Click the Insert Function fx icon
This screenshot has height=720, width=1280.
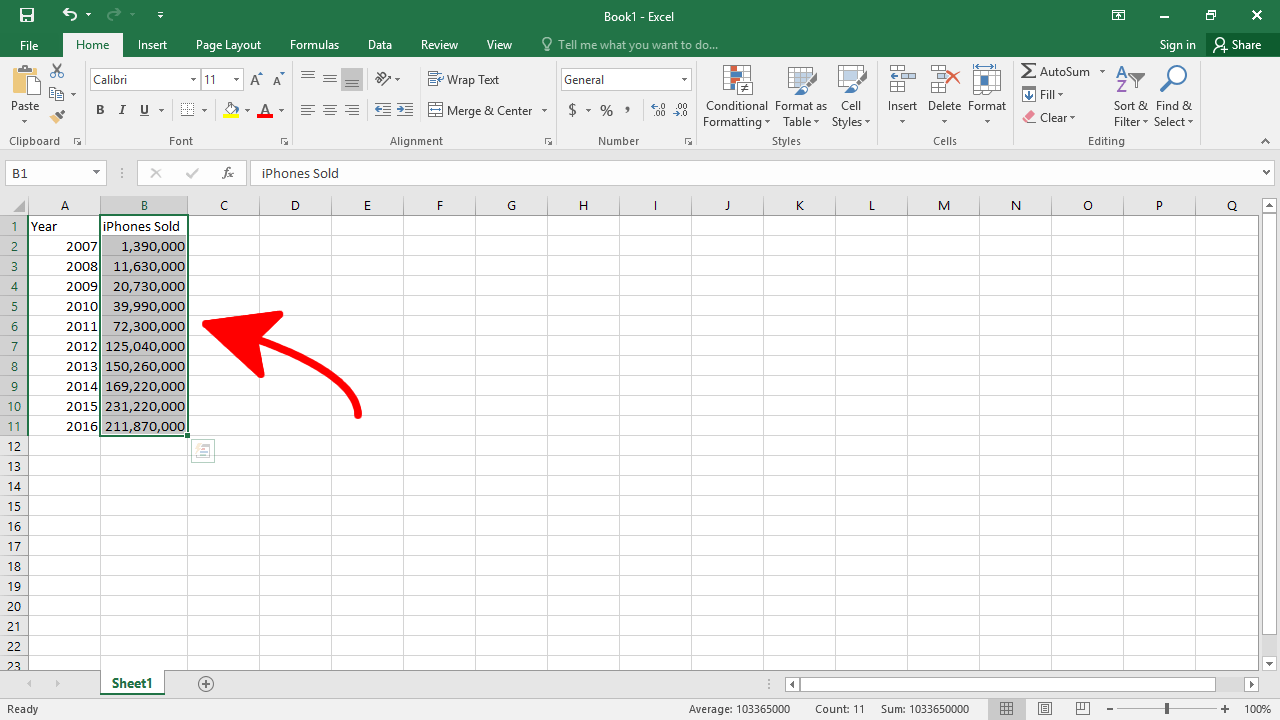(x=228, y=173)
